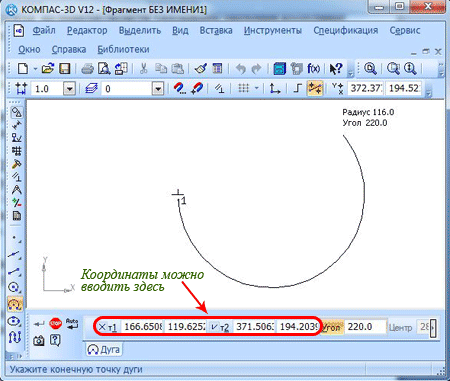This screenshot has height=381, width=450.
Task: Switch to the Dimensions toolbar
Action: tap(17, 125)
